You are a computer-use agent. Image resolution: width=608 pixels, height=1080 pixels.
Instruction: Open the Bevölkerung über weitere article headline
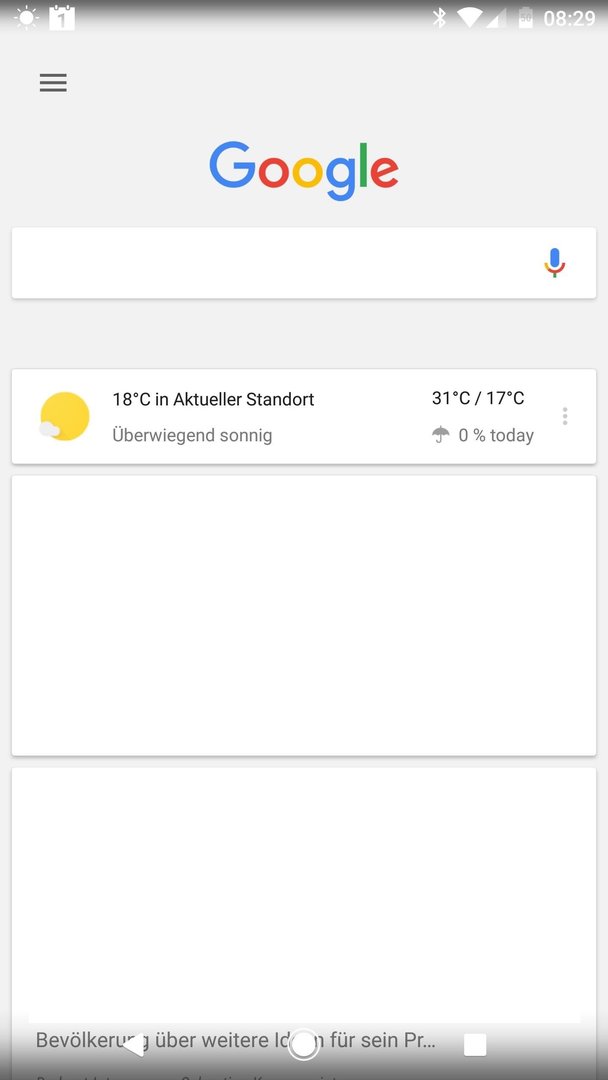point(235,1039)
